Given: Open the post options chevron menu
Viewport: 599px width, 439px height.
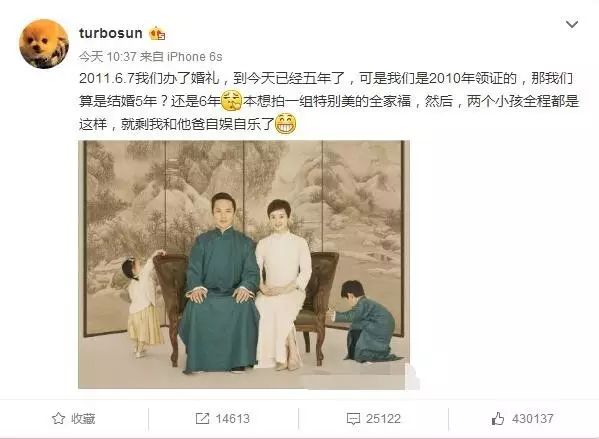Looking at the screenshot, I should [x=571, y=24].
